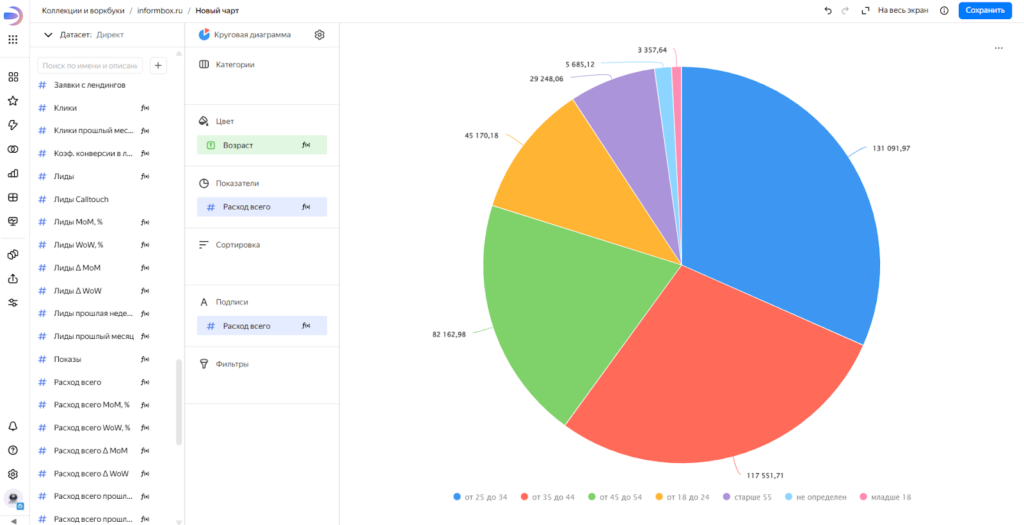Viewport: 1024px width, 525px height.
Task: Open the apps grid icon below logo
Action: (x=13, y=39)
